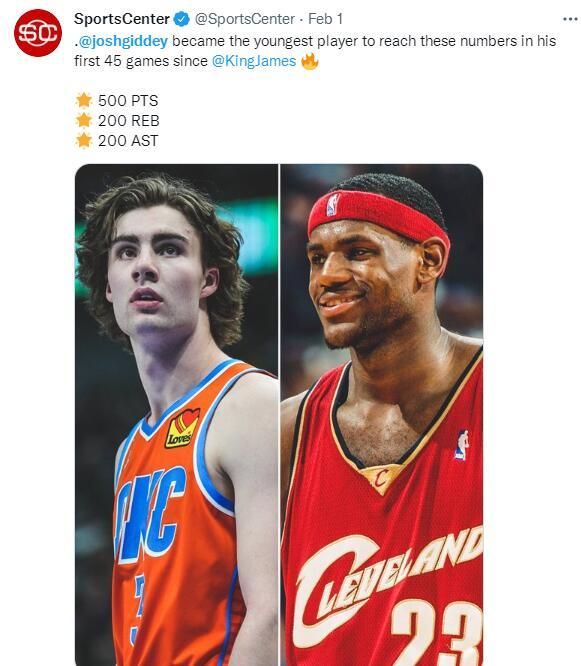Open the Feb 1 timestamp link
The height and width of the screenshot is (666, 581).
(x=325, y=19)
